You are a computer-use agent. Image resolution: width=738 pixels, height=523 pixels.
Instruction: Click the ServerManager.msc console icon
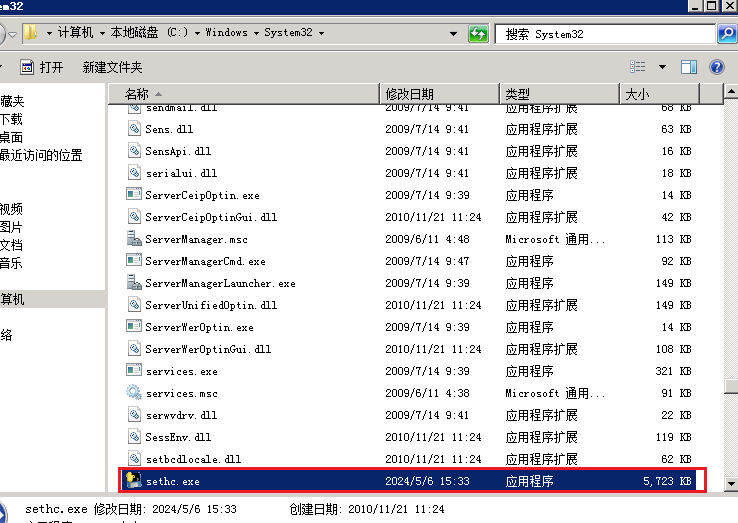(x=134, y=238)
